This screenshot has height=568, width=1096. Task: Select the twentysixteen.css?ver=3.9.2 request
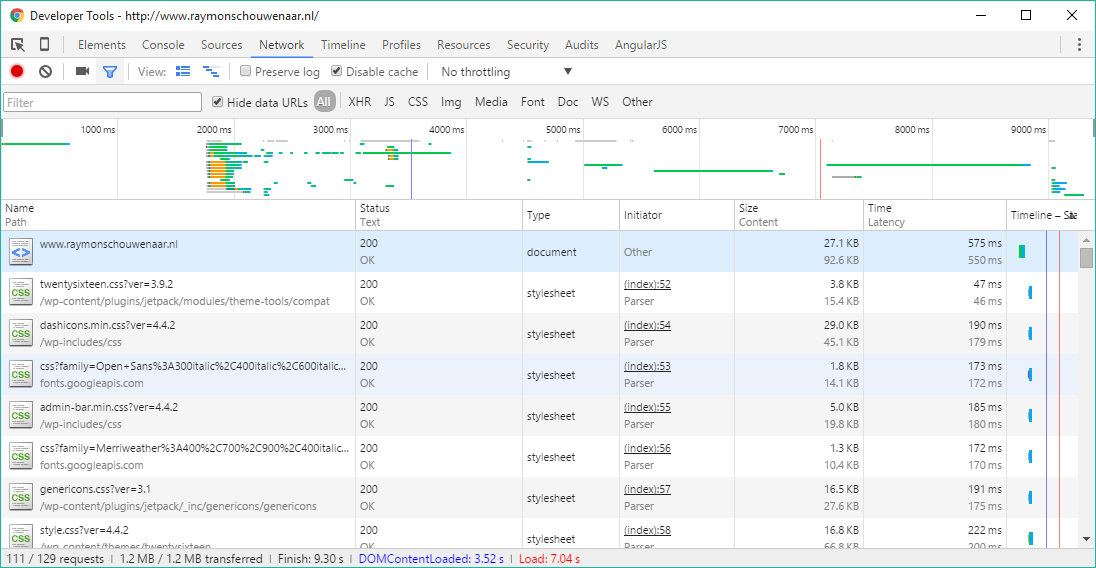(x=106, y=284)
